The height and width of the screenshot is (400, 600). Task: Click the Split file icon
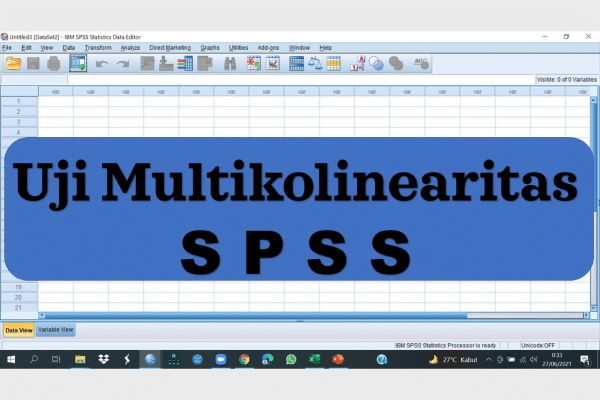[297, 64]
